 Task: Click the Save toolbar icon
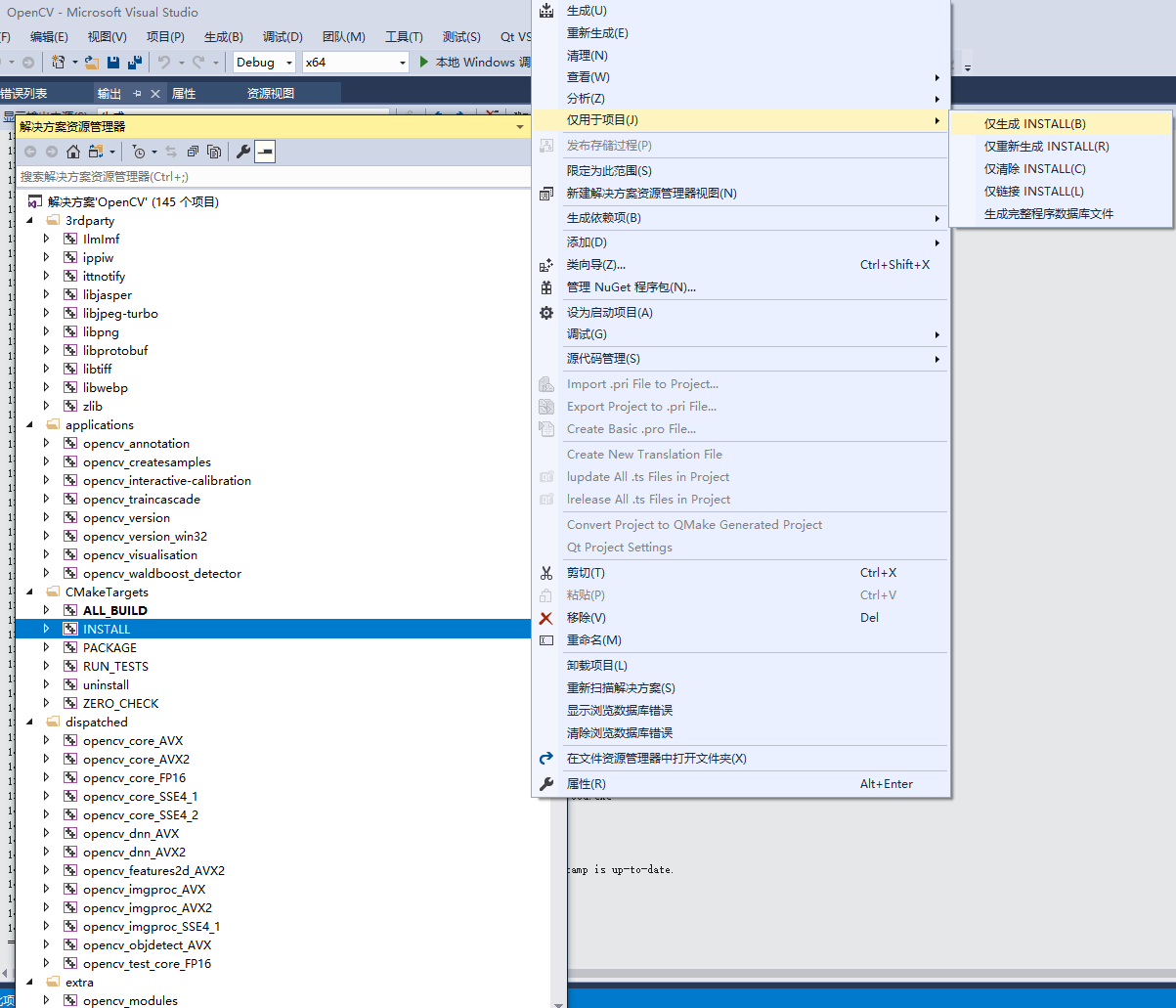tap(113, 63)
